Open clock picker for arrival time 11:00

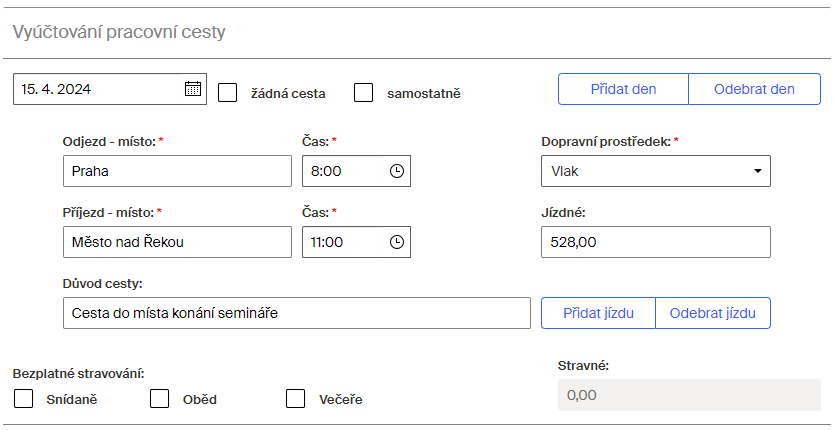pos(397,242)
